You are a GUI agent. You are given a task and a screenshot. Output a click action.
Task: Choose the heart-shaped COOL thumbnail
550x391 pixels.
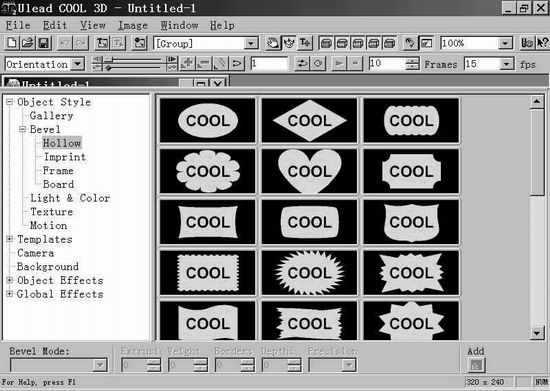[309, 171]
